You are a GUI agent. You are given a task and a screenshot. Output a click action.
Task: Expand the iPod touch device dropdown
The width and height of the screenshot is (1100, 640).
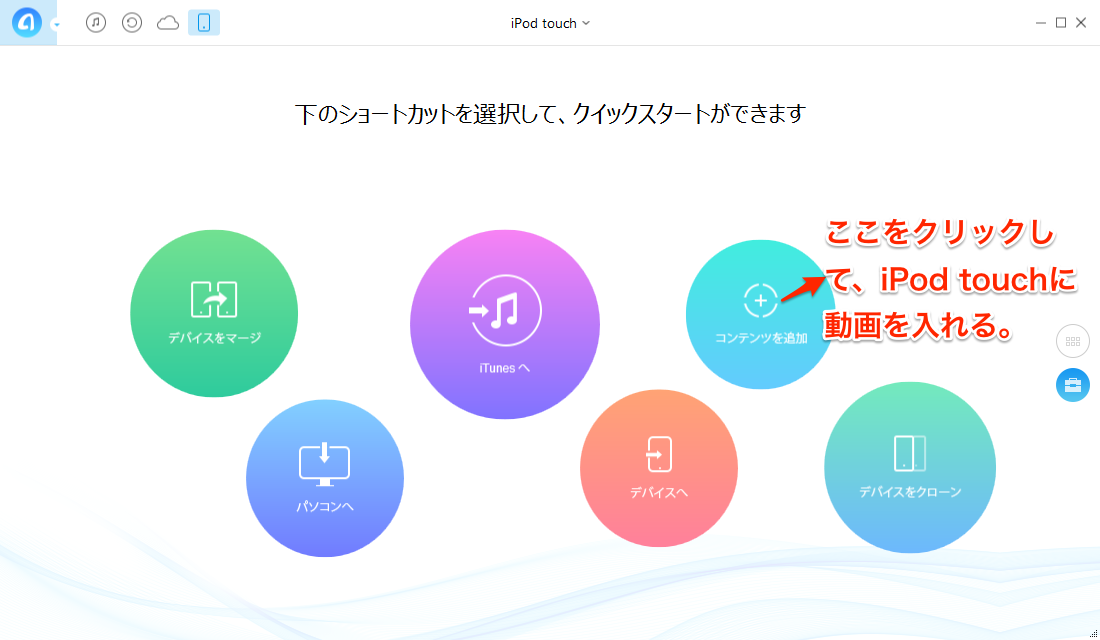550,23
